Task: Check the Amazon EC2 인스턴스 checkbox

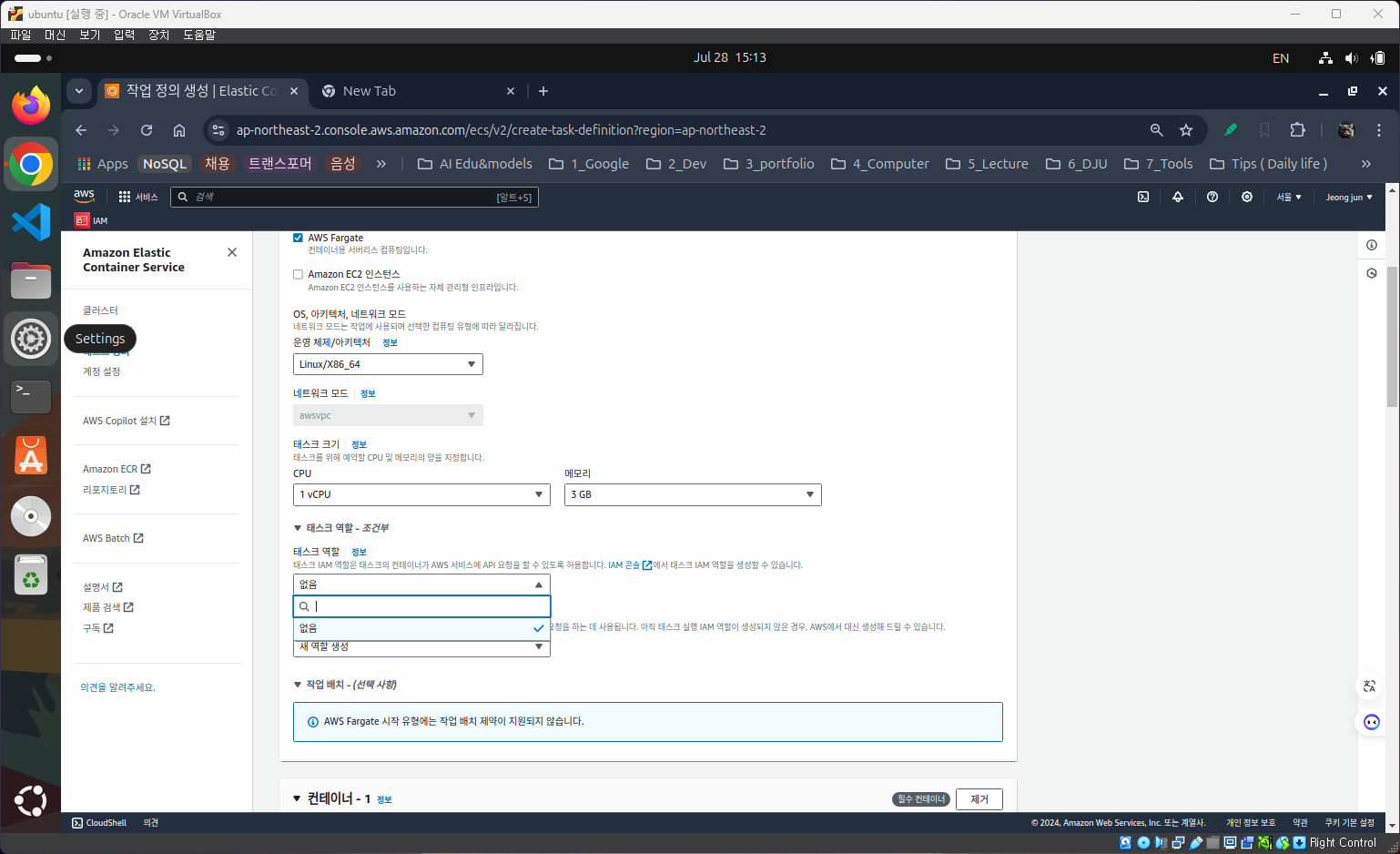Action: [298, 274]
